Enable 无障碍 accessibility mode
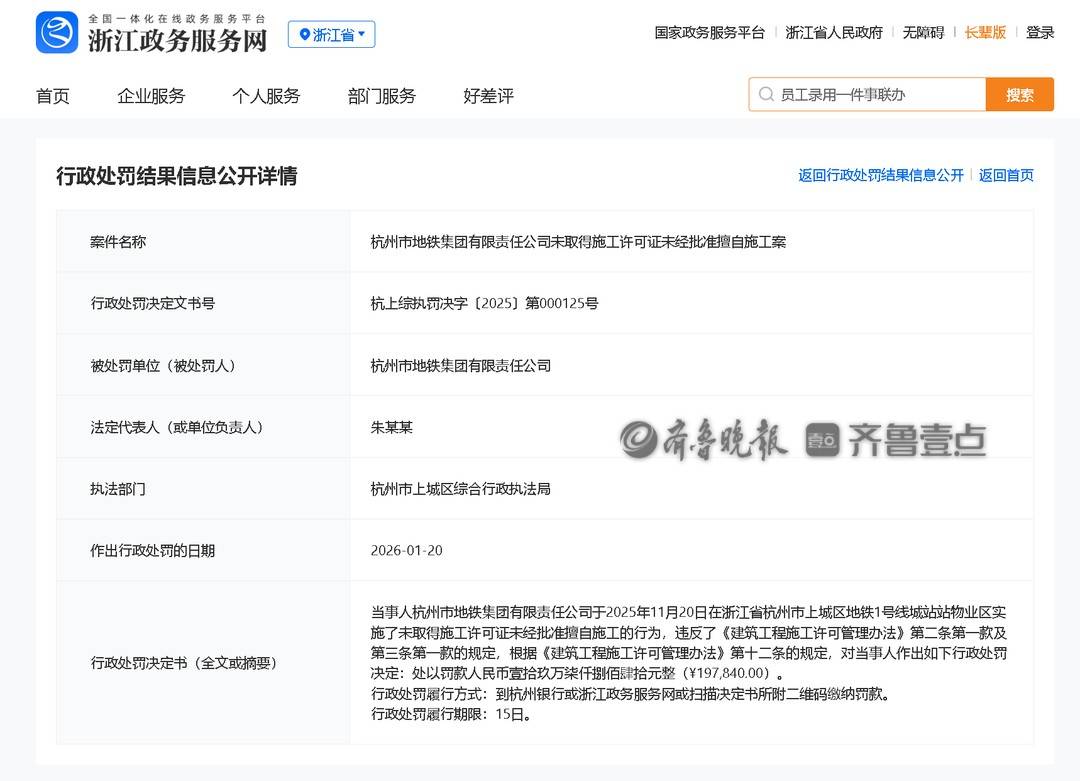The image size is (1080, 781). pyautogui.click(x=923, y=32)
